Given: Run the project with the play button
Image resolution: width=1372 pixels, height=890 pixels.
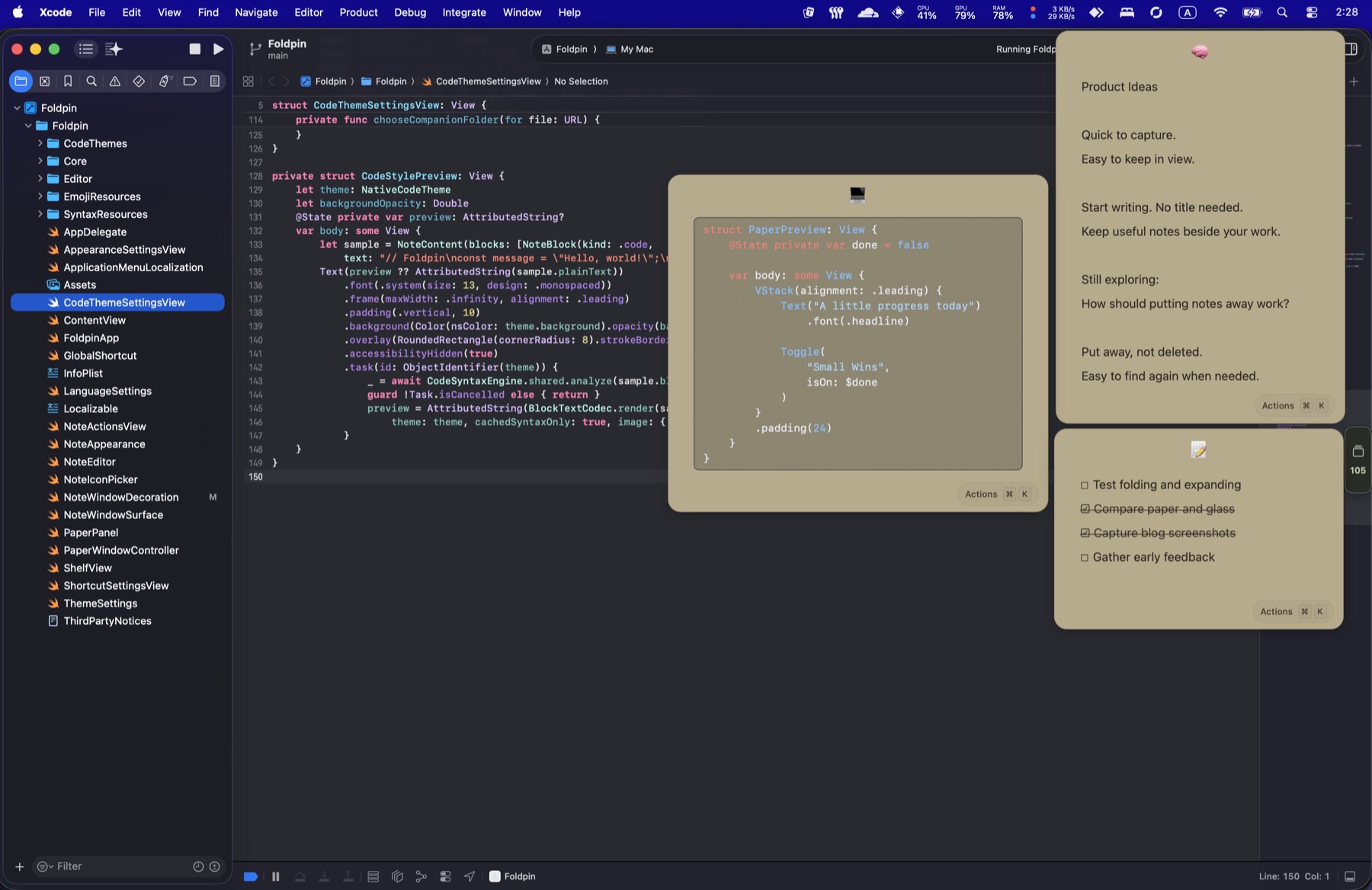Looking at the screenshot, I should pyautogui.click(x=218, y=49).
